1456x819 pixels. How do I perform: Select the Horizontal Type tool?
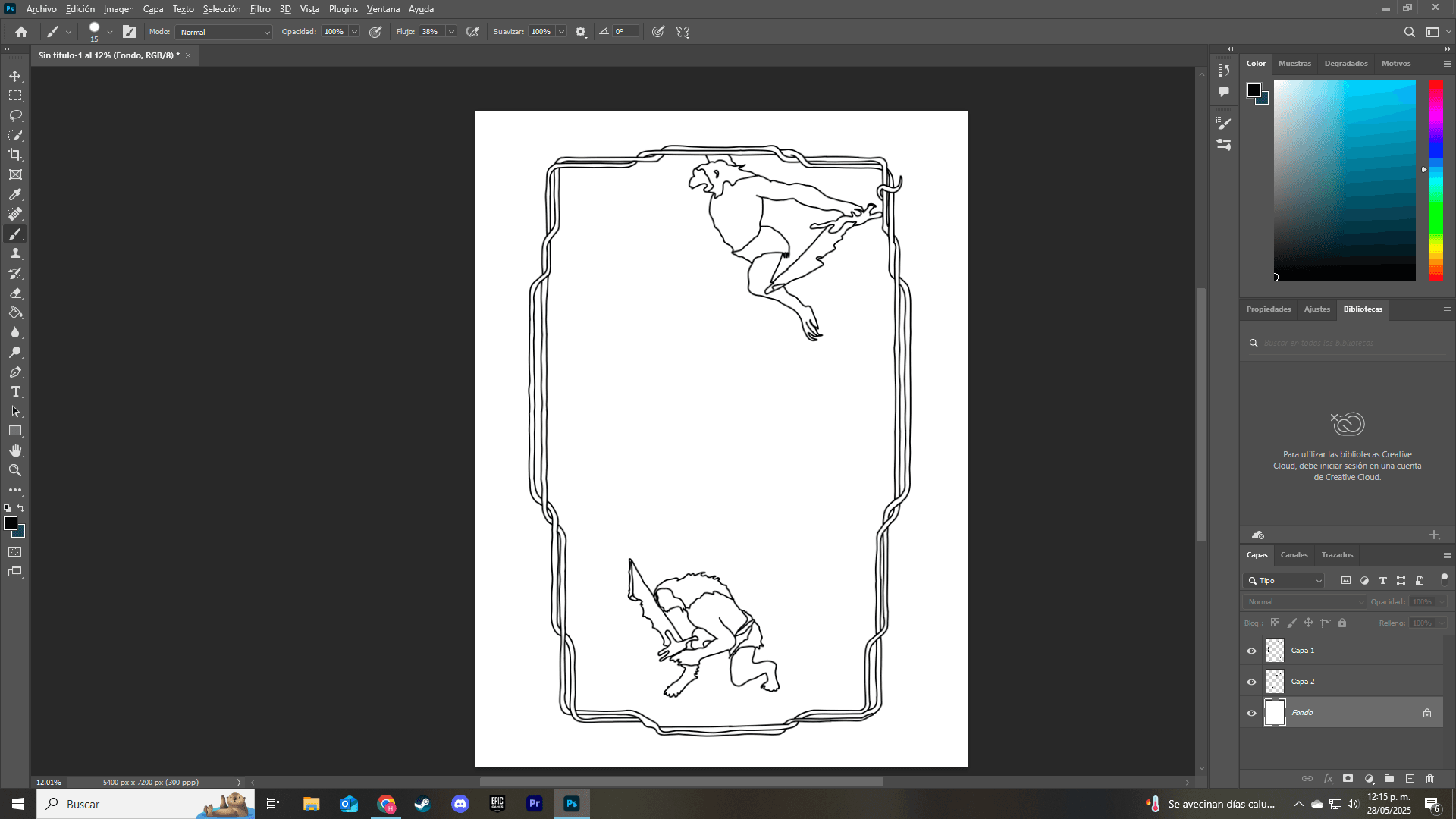point(15,392)
